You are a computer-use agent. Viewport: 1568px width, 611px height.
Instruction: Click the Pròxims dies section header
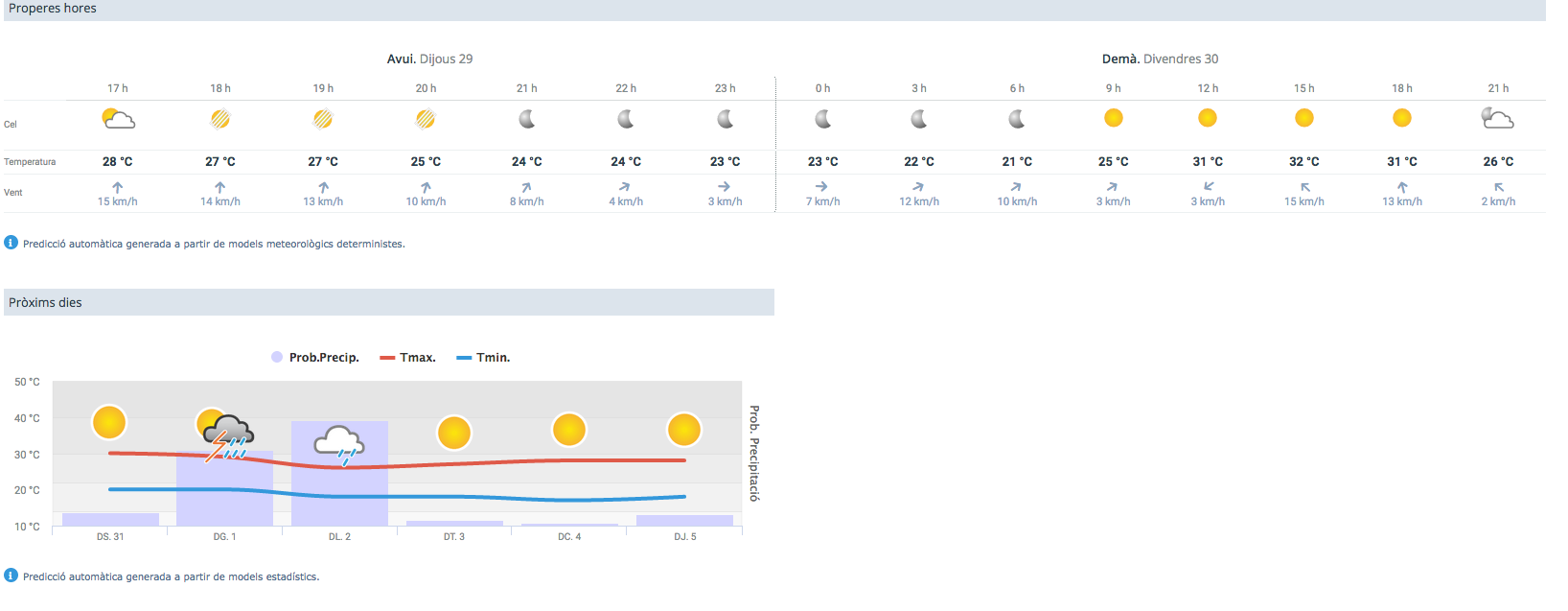(46, 302)
